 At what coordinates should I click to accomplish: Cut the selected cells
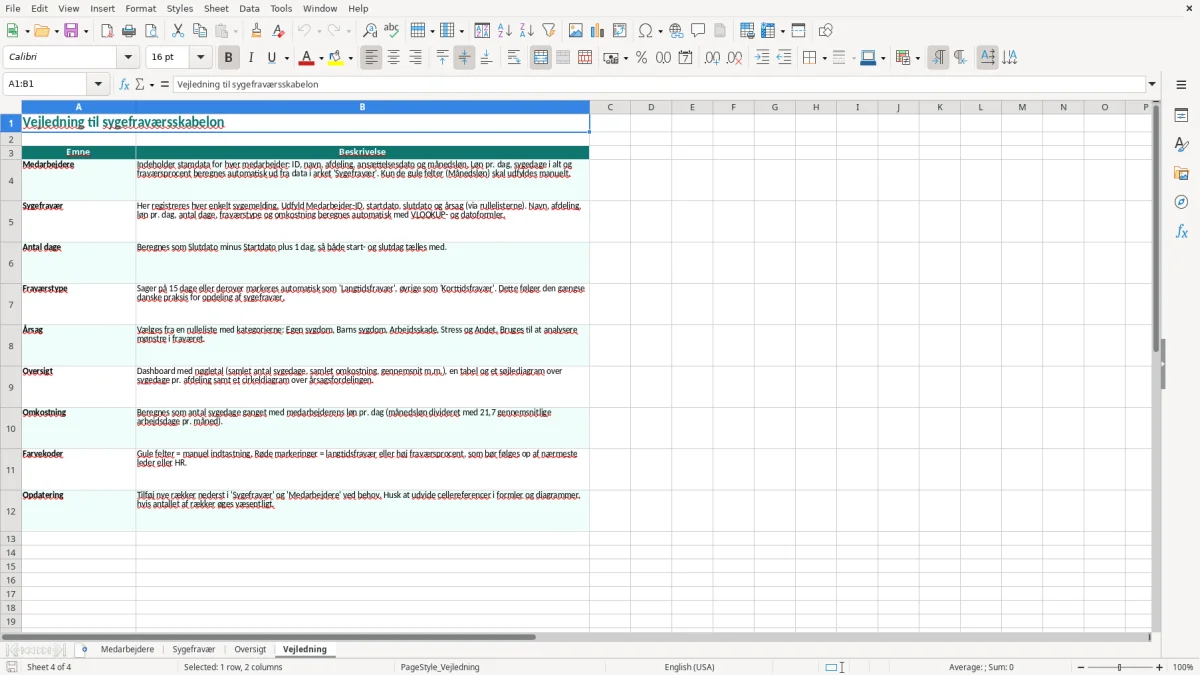(178, 31)
